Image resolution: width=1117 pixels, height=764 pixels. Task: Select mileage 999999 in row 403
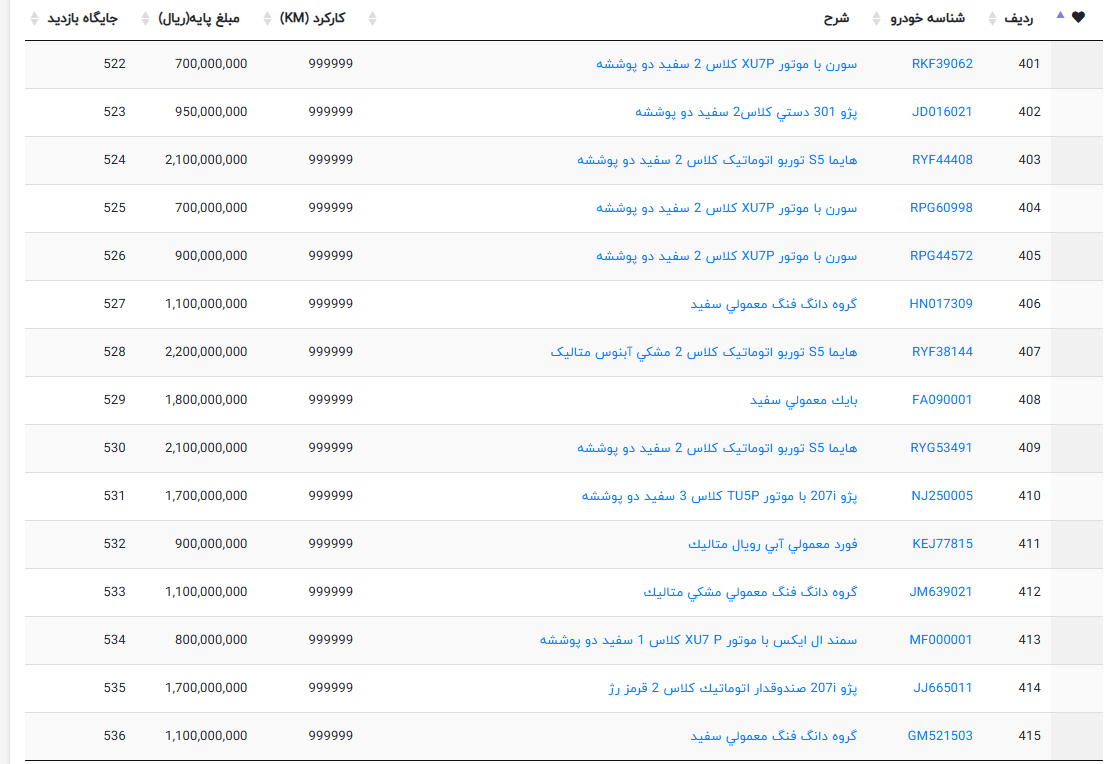point(331,160)
